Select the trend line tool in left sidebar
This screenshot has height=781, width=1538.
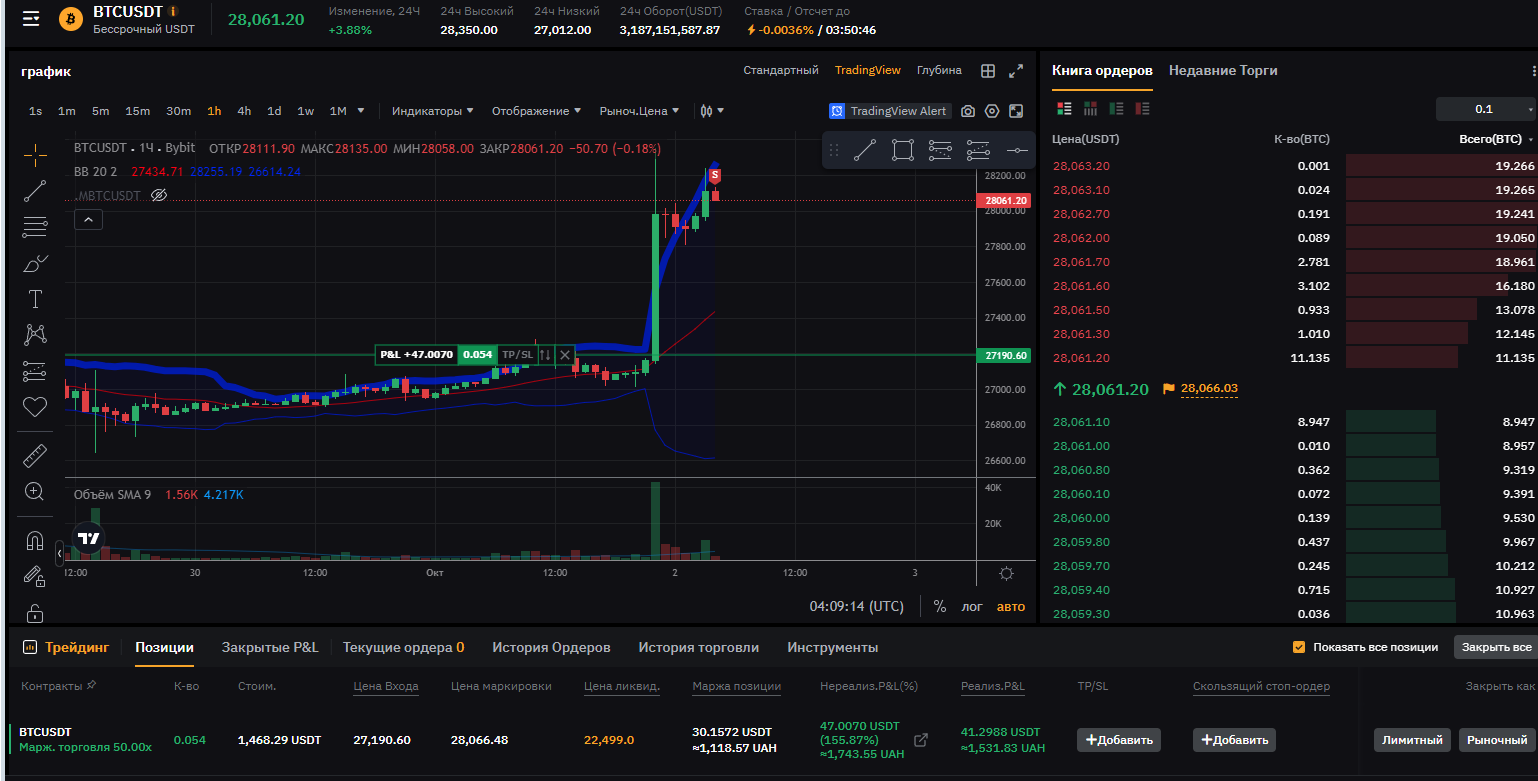click(35, 190)
